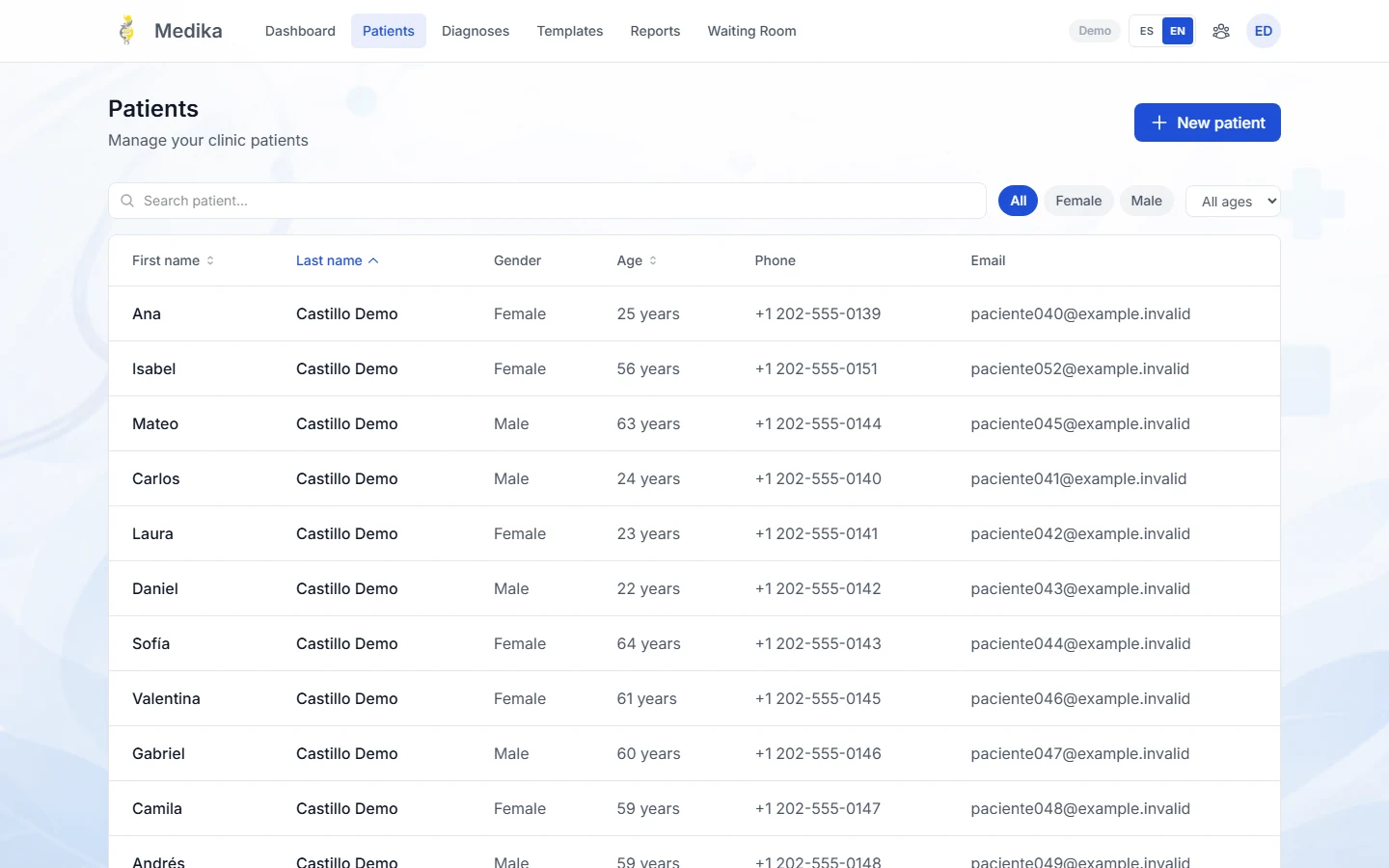
Task: Click the Gender column header
Action: (517, 260)
